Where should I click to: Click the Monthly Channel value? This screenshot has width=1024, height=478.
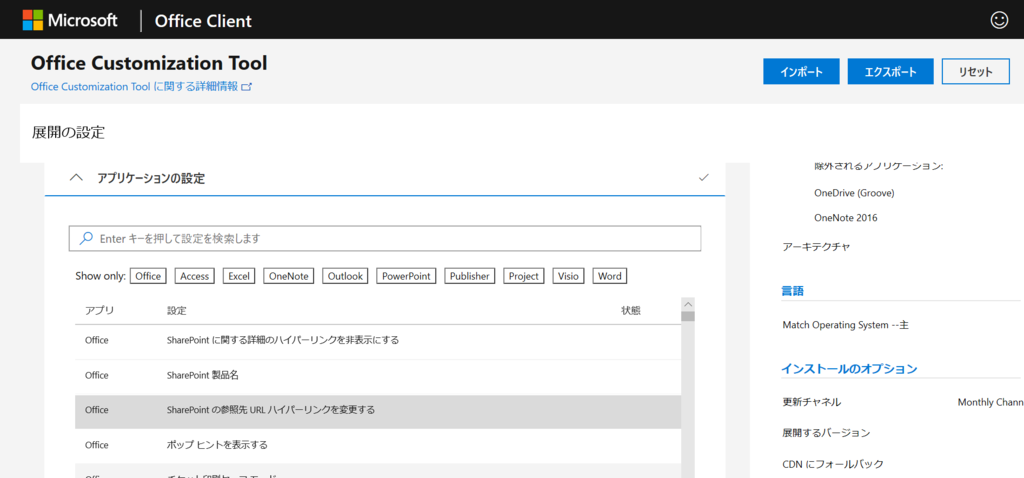coord(990,402)
